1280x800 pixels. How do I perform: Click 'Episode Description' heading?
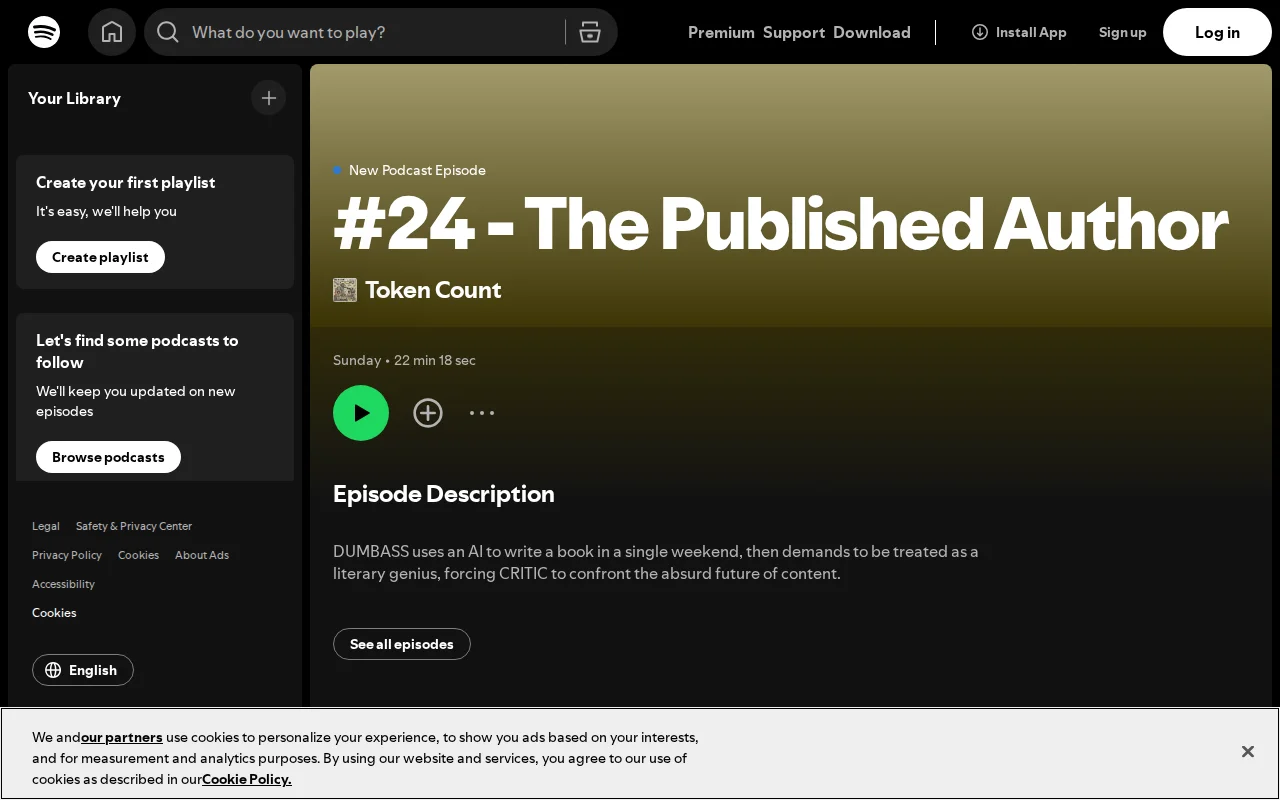tap(444, 494)
